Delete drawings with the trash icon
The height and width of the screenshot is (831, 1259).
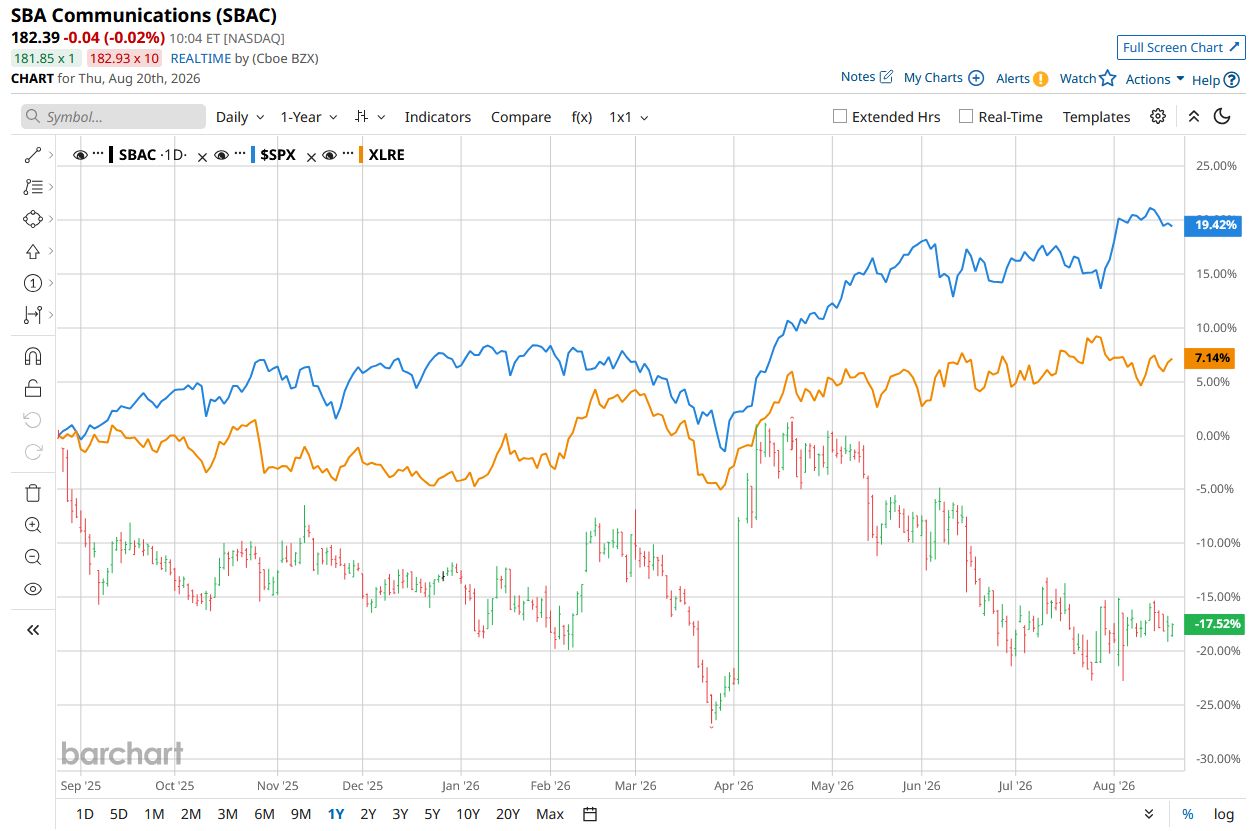pos(32,493)
